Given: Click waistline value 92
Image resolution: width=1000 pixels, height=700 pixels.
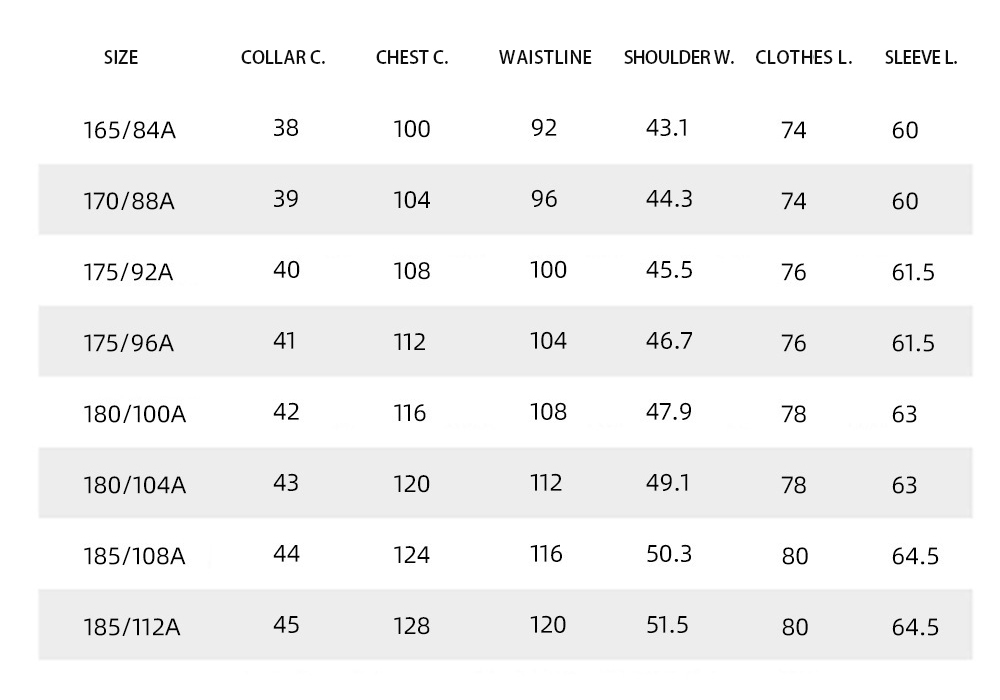Looking at the screenshot, I should [x=544, y=128].
